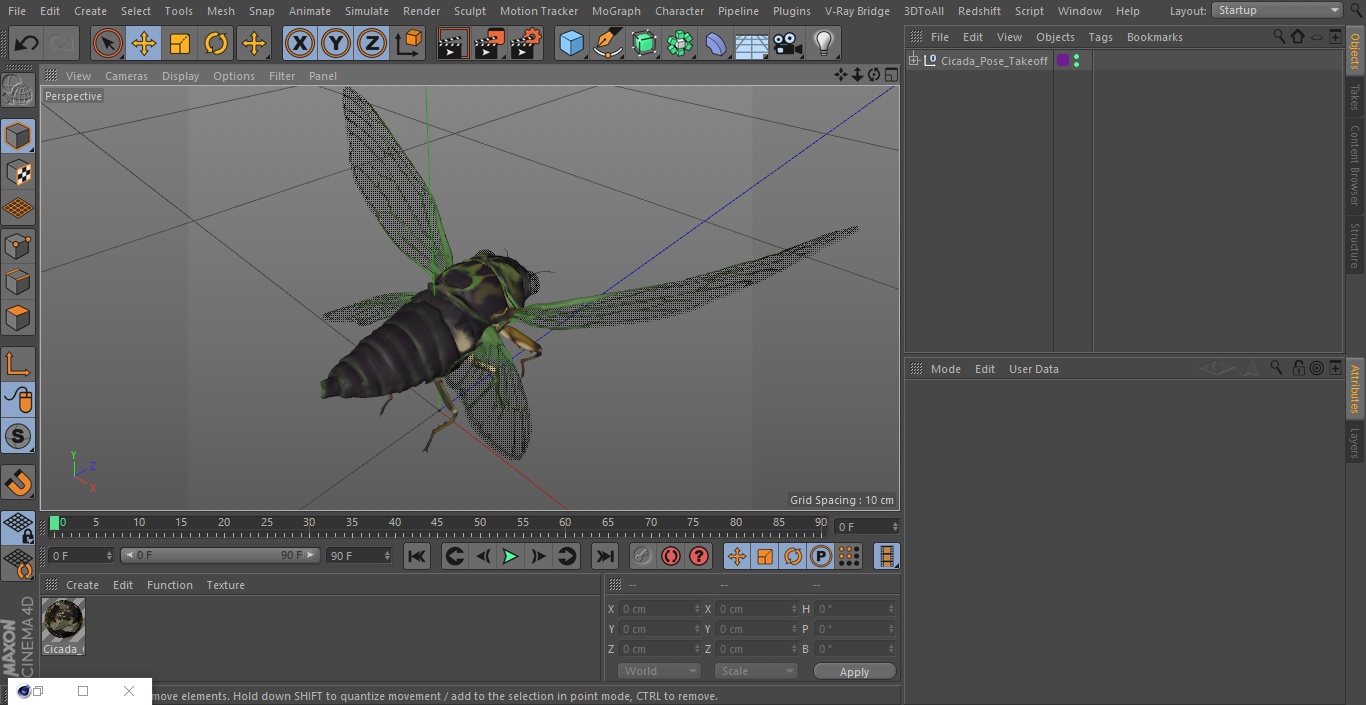Activate the Rotate tool

(x=216, y=43)
